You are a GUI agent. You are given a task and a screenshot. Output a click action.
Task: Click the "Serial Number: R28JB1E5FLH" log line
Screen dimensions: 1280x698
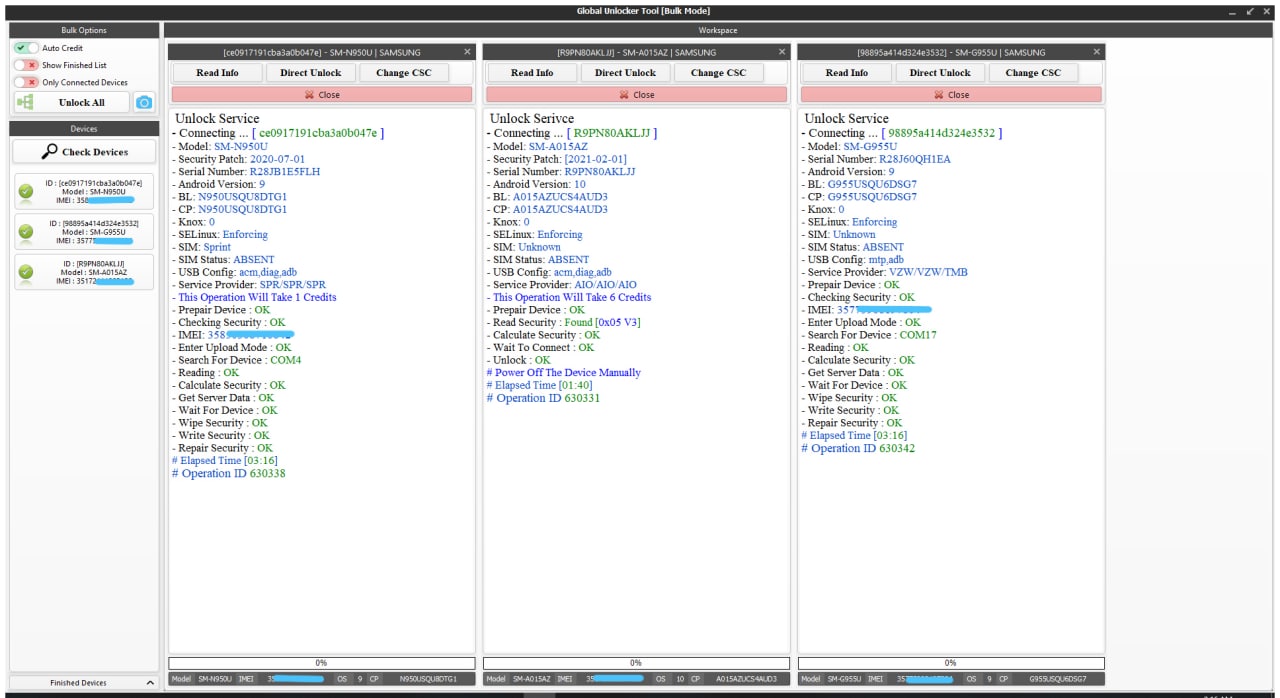point(246,172)
